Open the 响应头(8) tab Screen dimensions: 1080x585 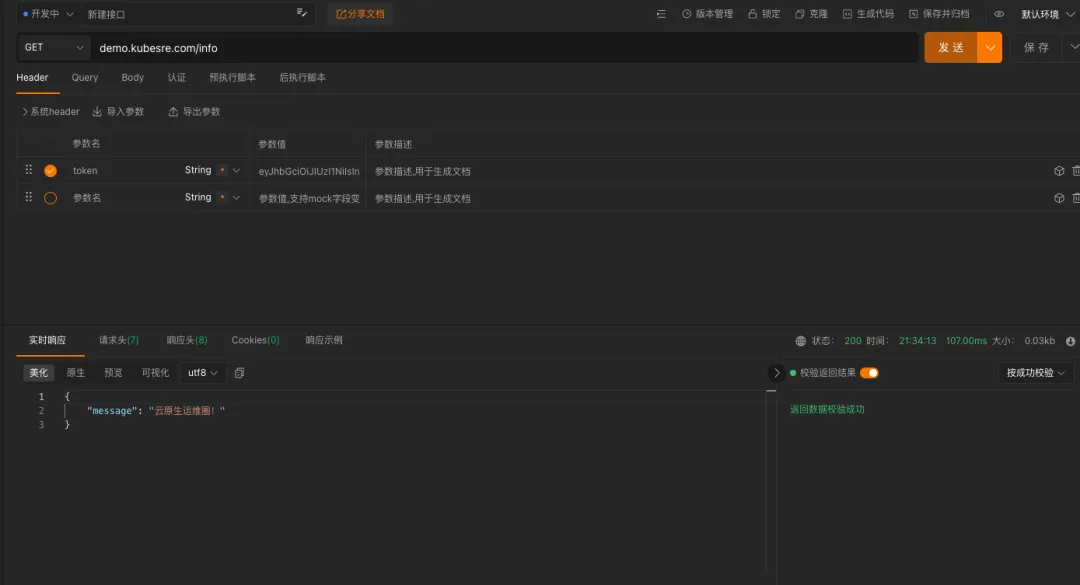coord(187,340)
